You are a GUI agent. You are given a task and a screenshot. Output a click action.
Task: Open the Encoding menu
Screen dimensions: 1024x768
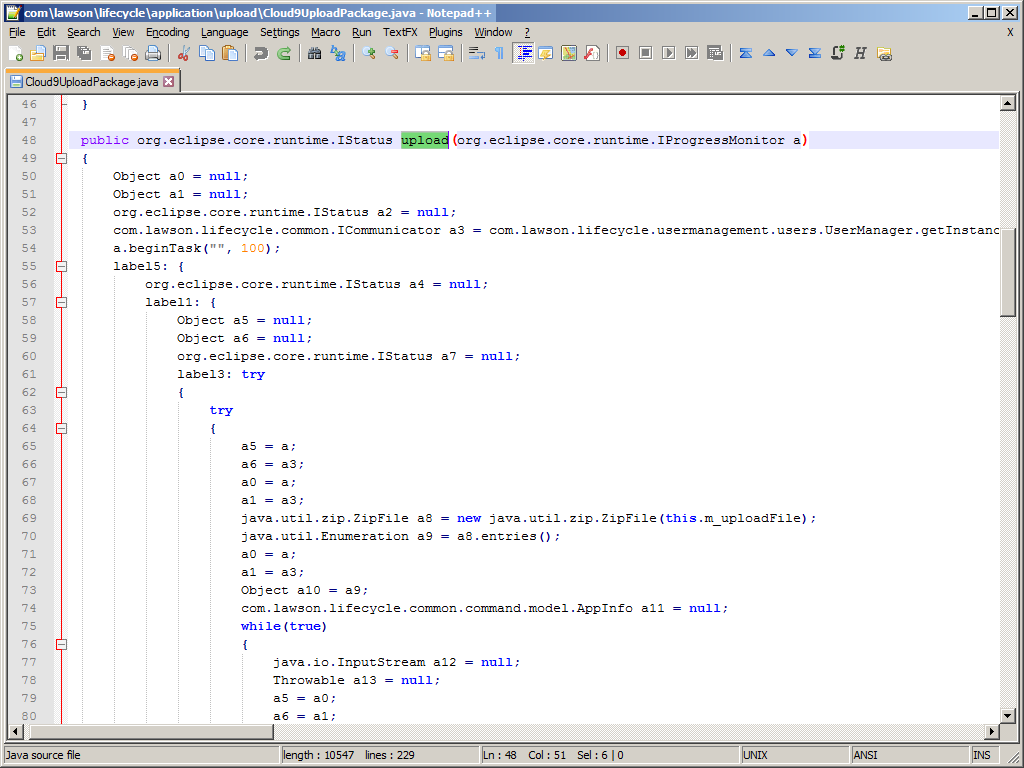[167, 32]
